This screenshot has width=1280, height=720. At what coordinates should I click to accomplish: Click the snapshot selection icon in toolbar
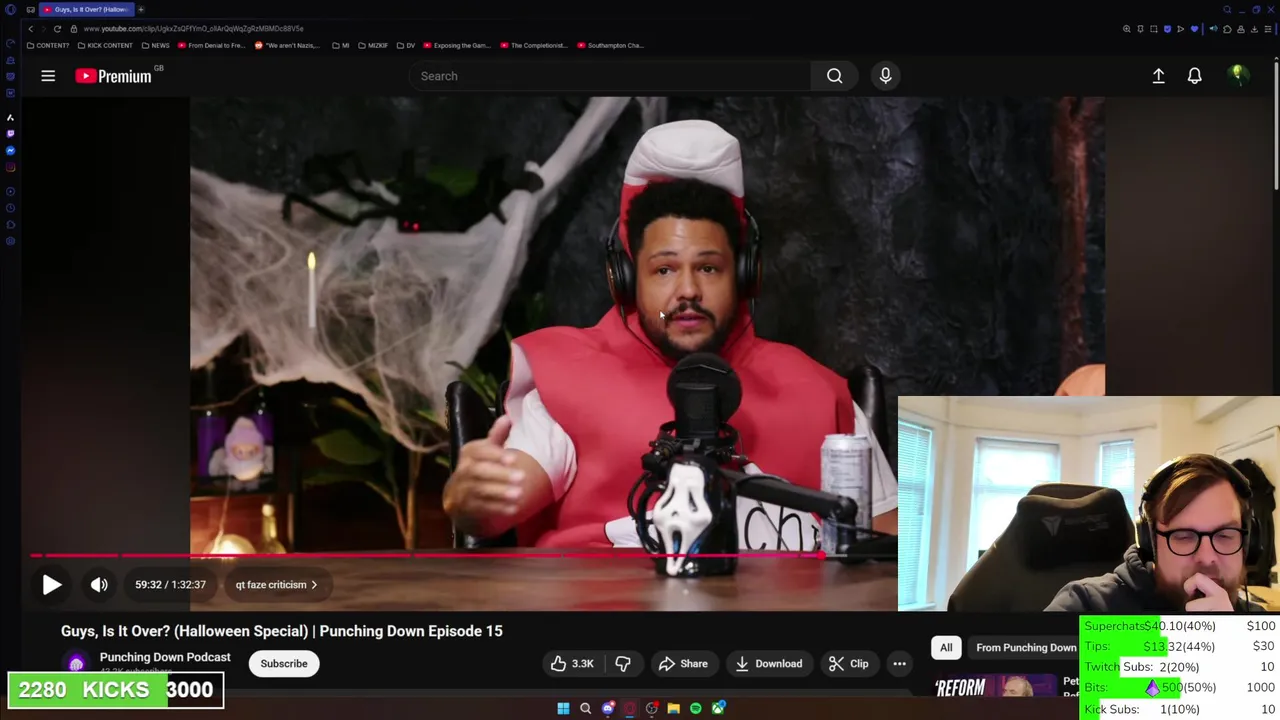(x=1154, y=29)
